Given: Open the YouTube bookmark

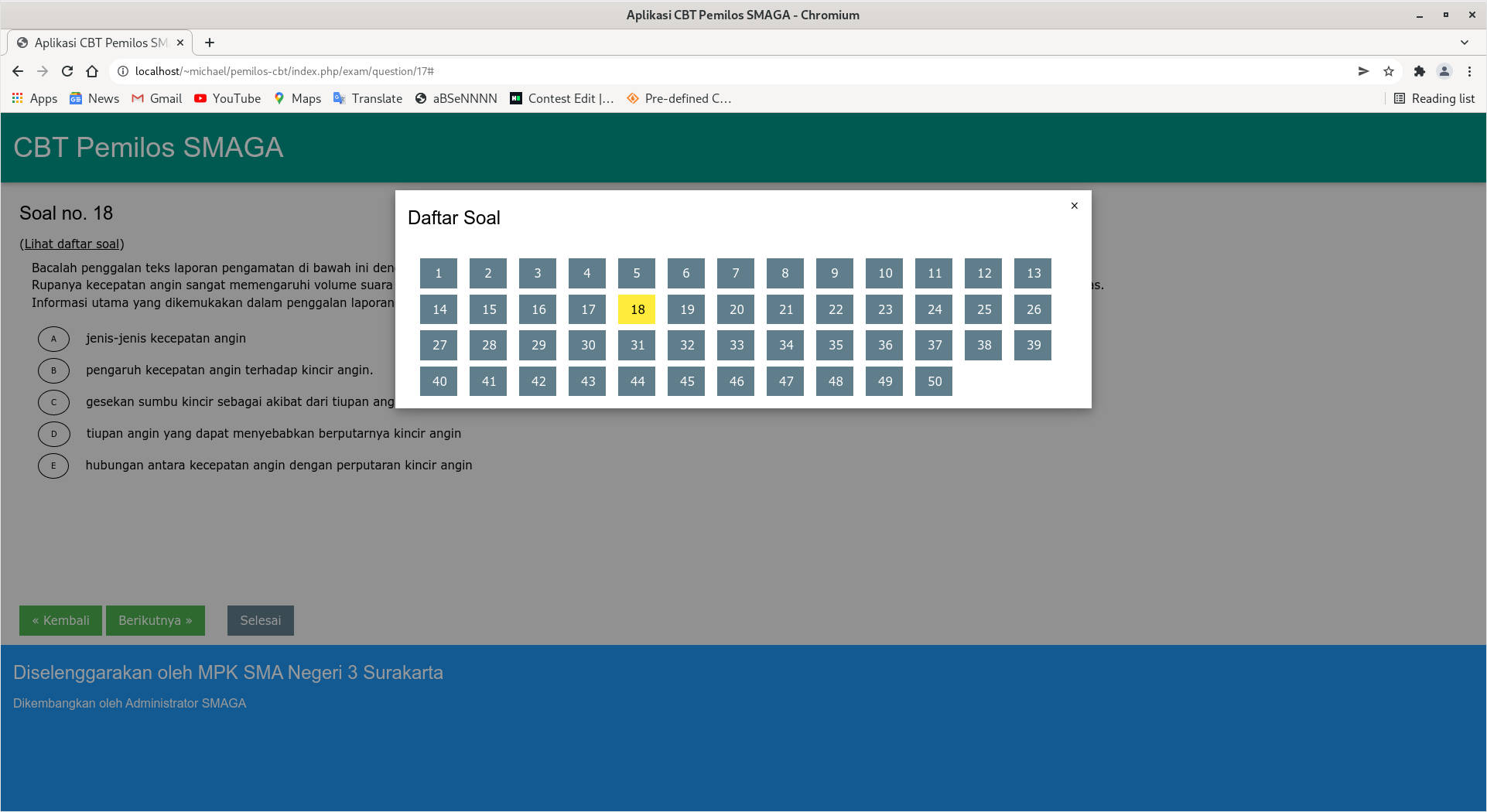Looking at the screenshot, I should tap(227, 98).
